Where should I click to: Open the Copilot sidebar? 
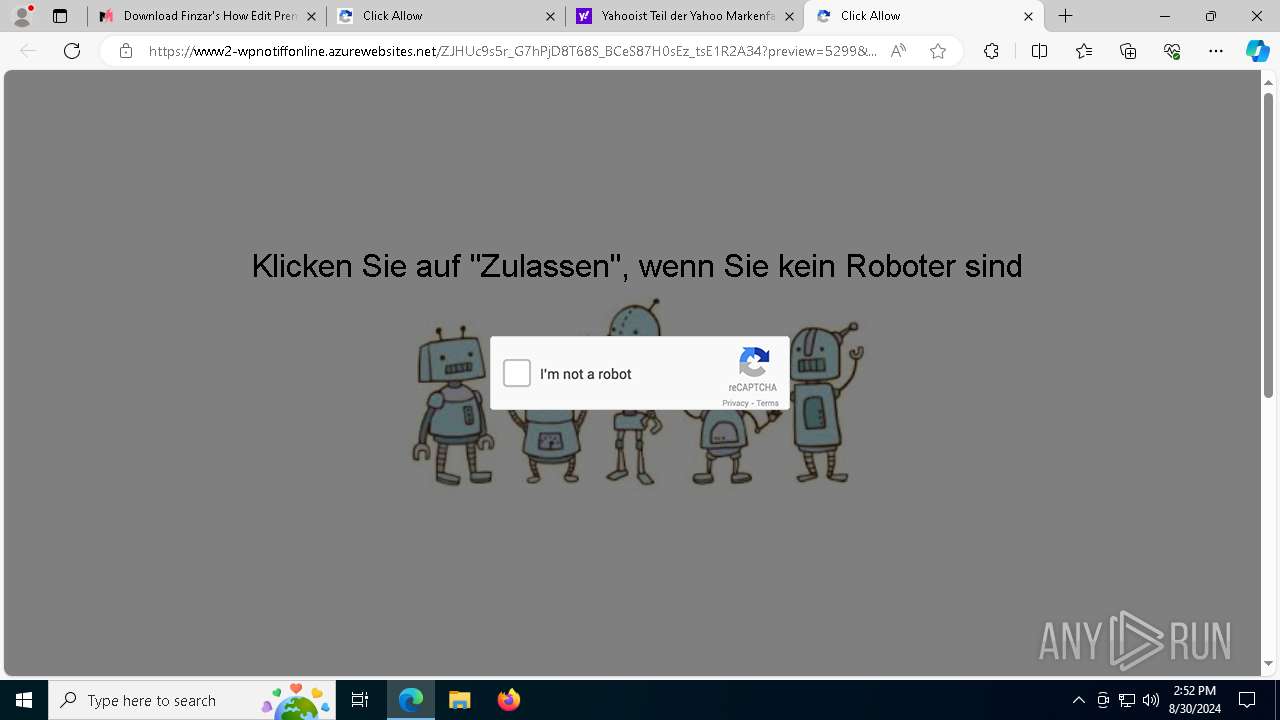[1257, 51]
